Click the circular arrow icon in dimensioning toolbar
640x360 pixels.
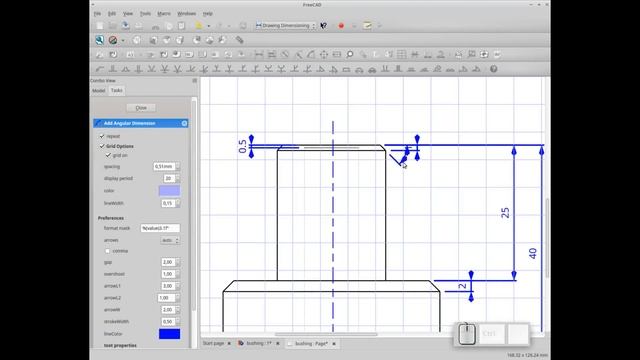(x=113, y=54)
